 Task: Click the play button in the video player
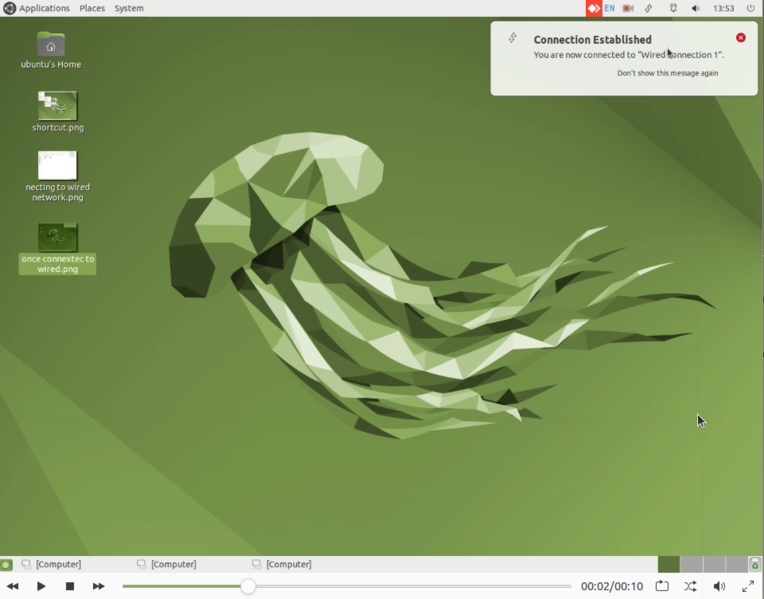(x=41, y=586)
